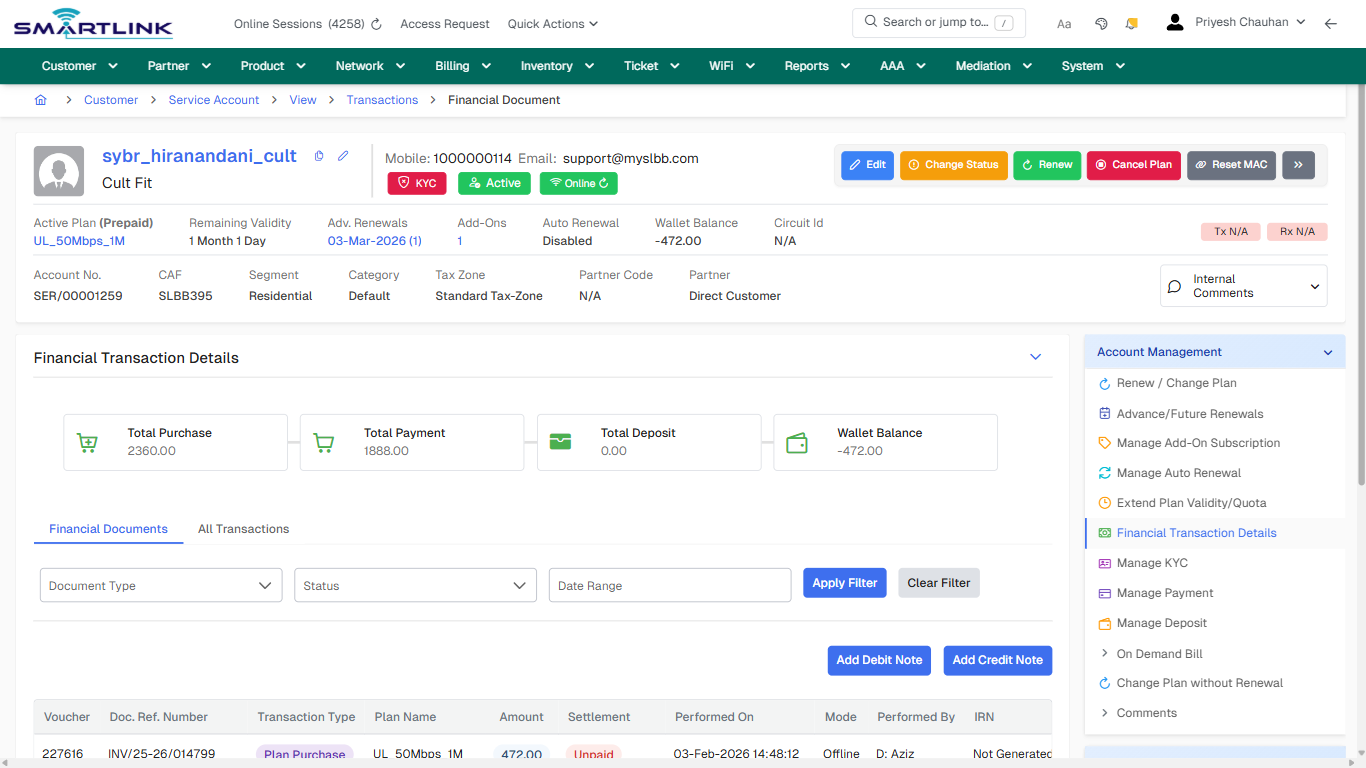1366x768 pixels.
Task: Edit customer name via the pencil icon
Action: [x=343, y=156]
